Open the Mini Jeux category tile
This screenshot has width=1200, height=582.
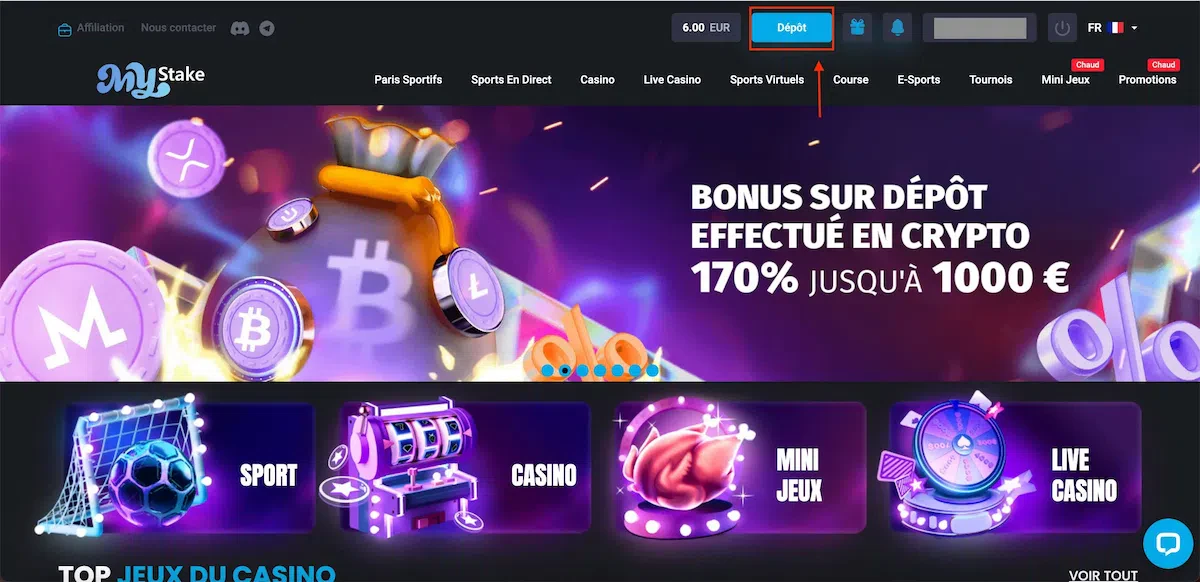tap(741, 466)
